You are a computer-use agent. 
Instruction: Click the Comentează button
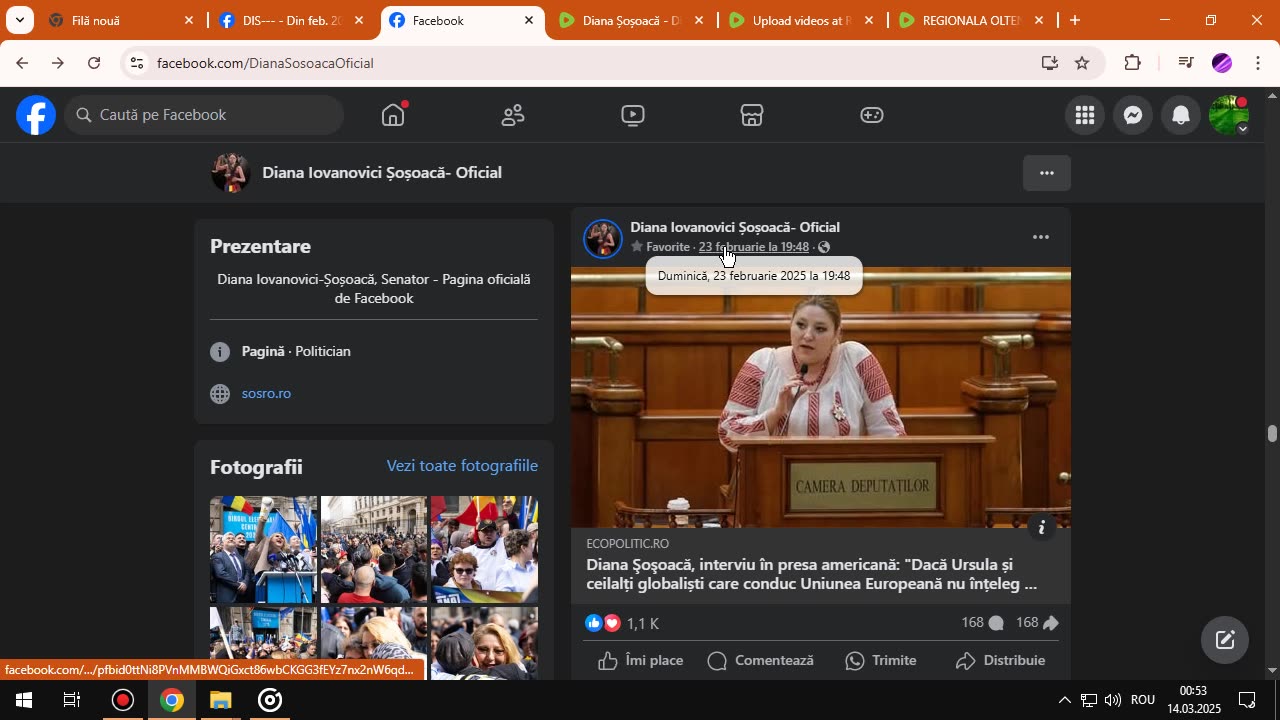[760, 660]
